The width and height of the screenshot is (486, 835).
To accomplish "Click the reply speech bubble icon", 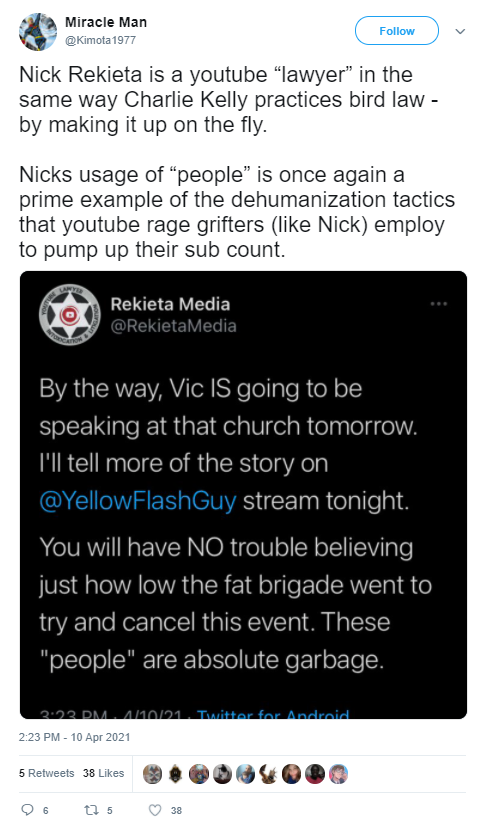I will point(27,810).
